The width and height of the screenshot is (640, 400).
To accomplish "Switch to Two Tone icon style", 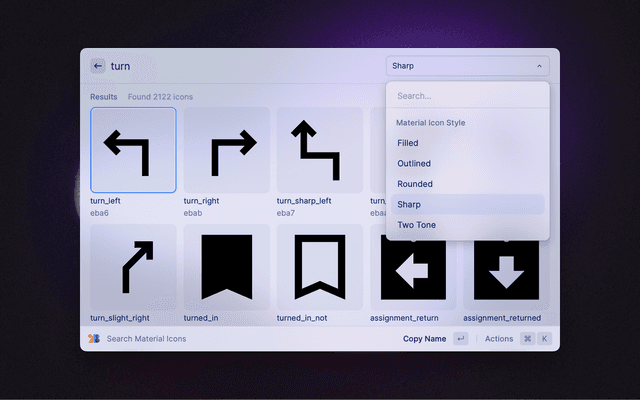I will (416, 225).
